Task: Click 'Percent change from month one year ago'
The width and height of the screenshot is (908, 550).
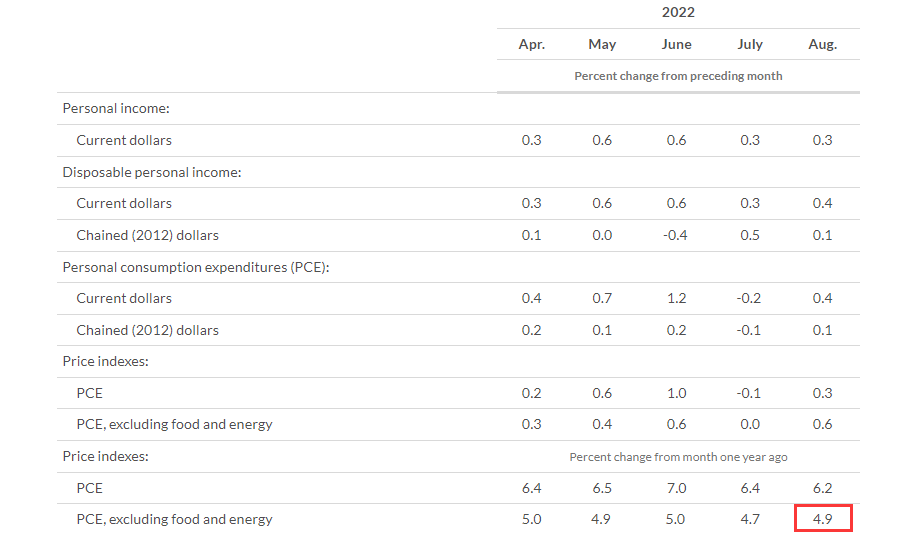Action: 678,457
